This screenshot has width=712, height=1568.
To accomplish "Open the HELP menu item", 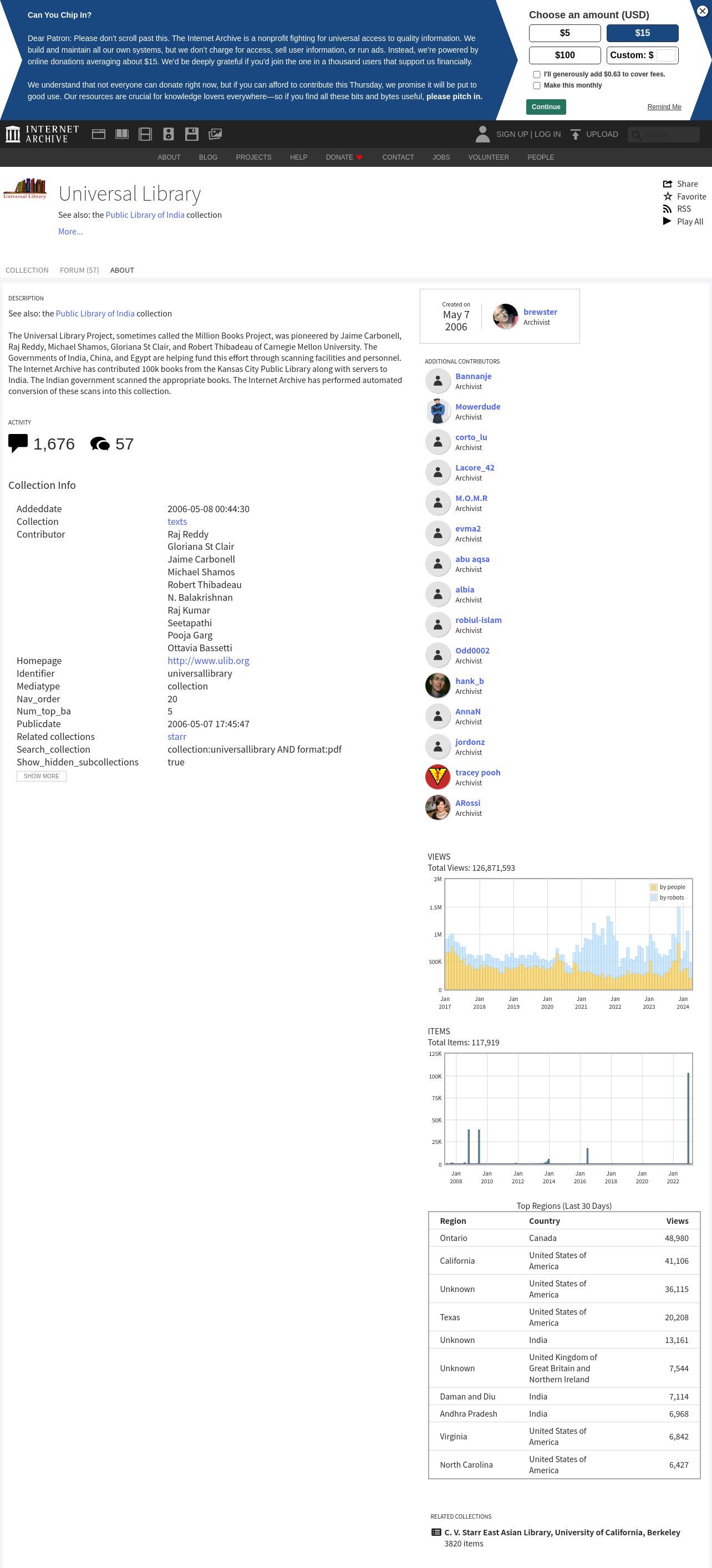I will pyautogui.click(x=298, y=157).
